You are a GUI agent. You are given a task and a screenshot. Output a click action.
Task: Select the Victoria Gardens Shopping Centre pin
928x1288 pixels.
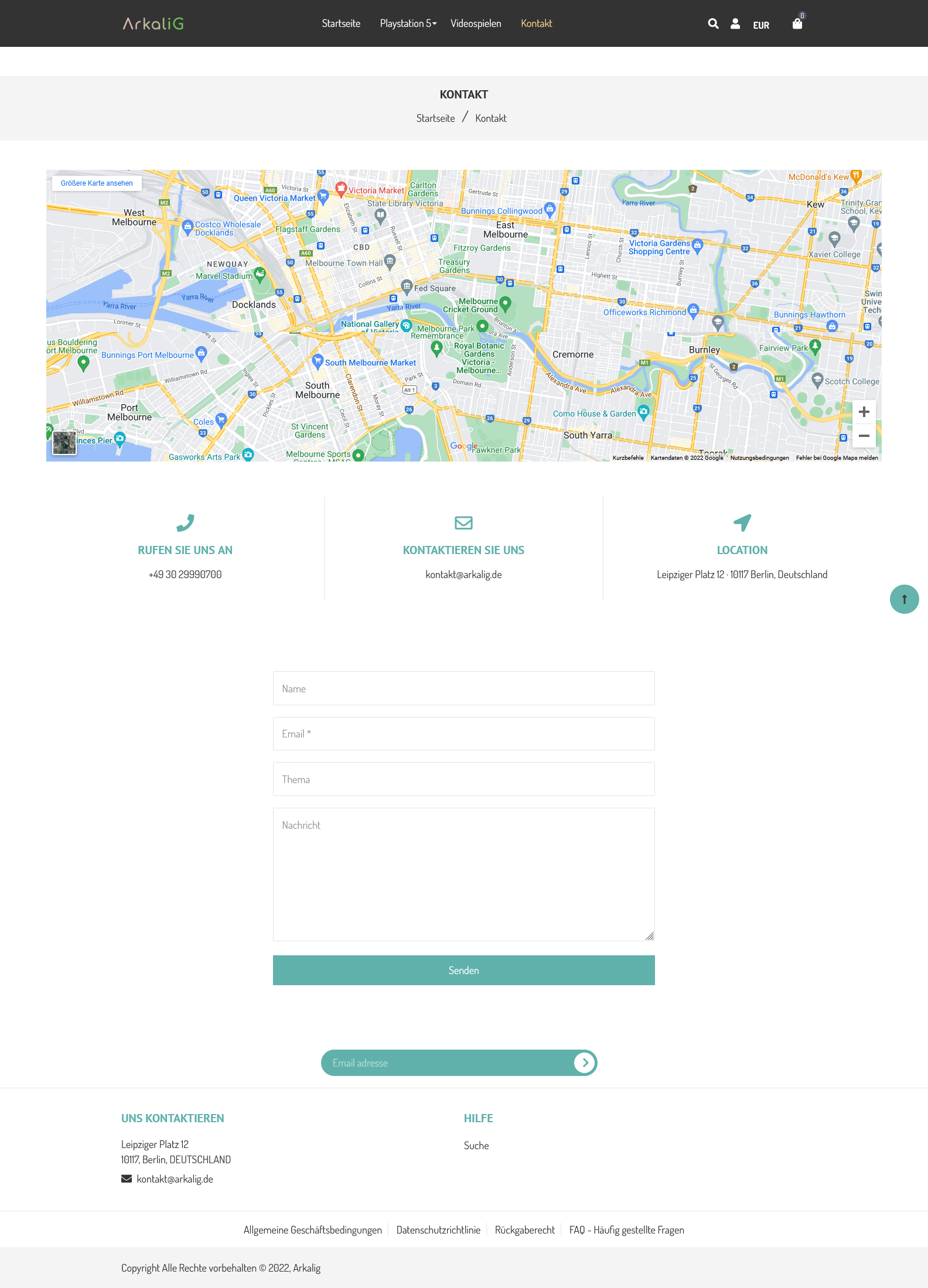[x=697, y=246]
